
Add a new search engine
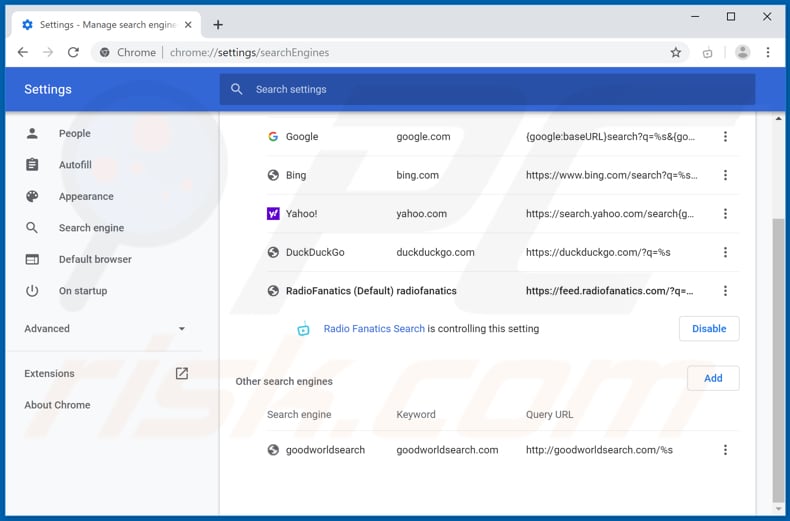coord(713,378)
